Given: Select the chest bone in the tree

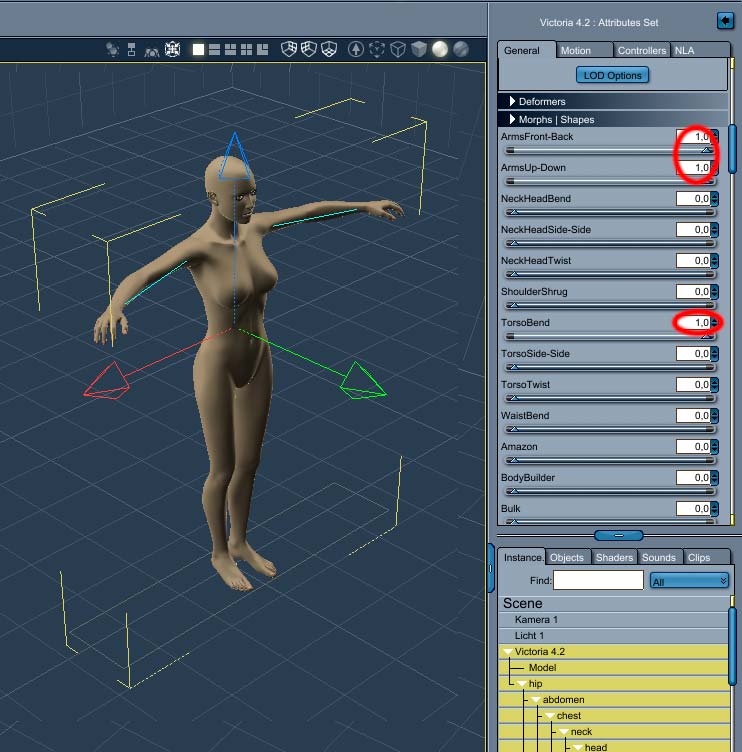Looking at the screenshot, I should coord(613,716).
